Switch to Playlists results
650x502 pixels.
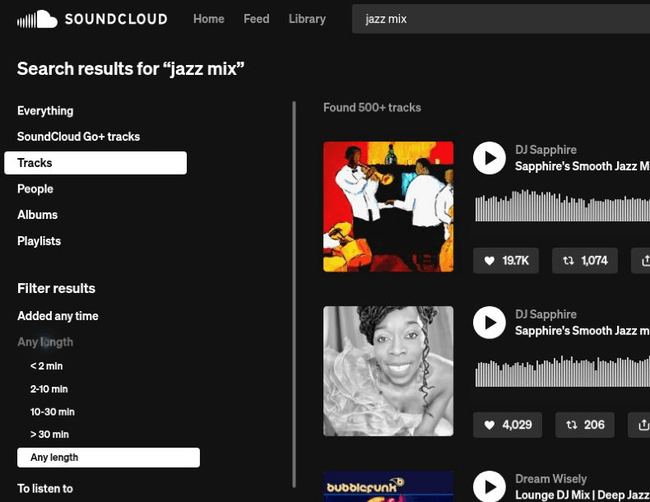point(39,241)
